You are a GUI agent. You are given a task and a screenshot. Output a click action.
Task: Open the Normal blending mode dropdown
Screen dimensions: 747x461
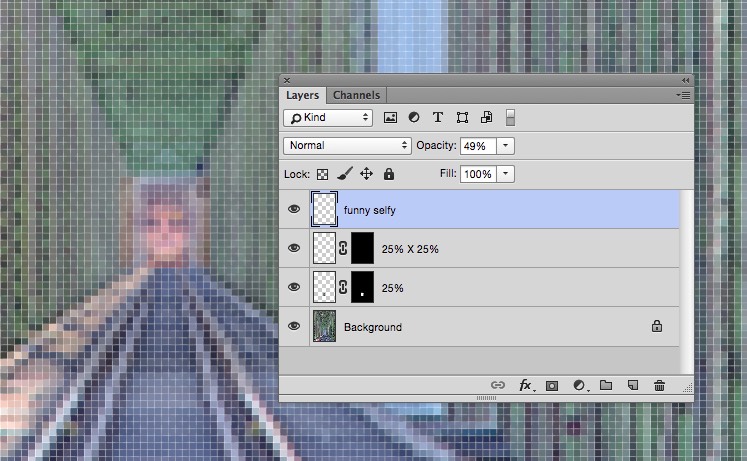point(347,146)
